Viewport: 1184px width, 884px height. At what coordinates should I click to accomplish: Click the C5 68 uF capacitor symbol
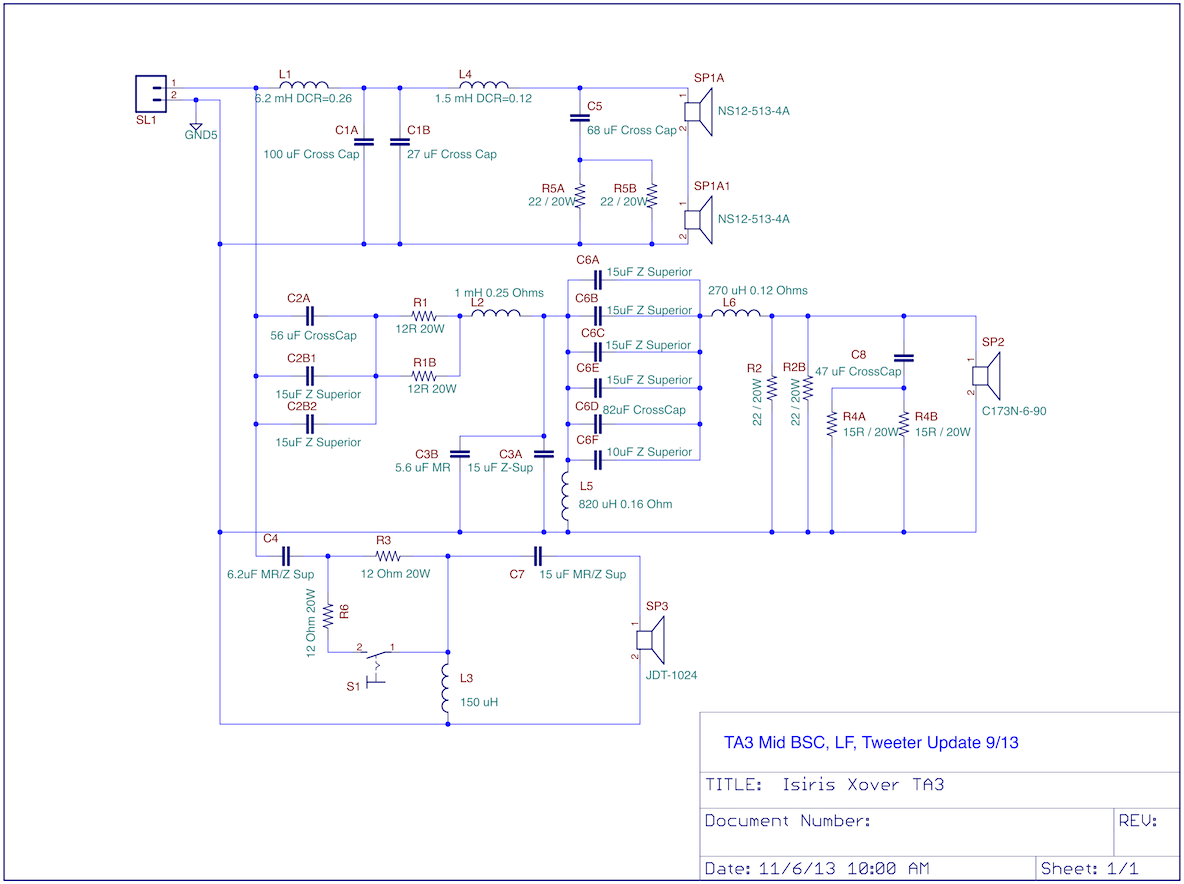coord(579,118)
